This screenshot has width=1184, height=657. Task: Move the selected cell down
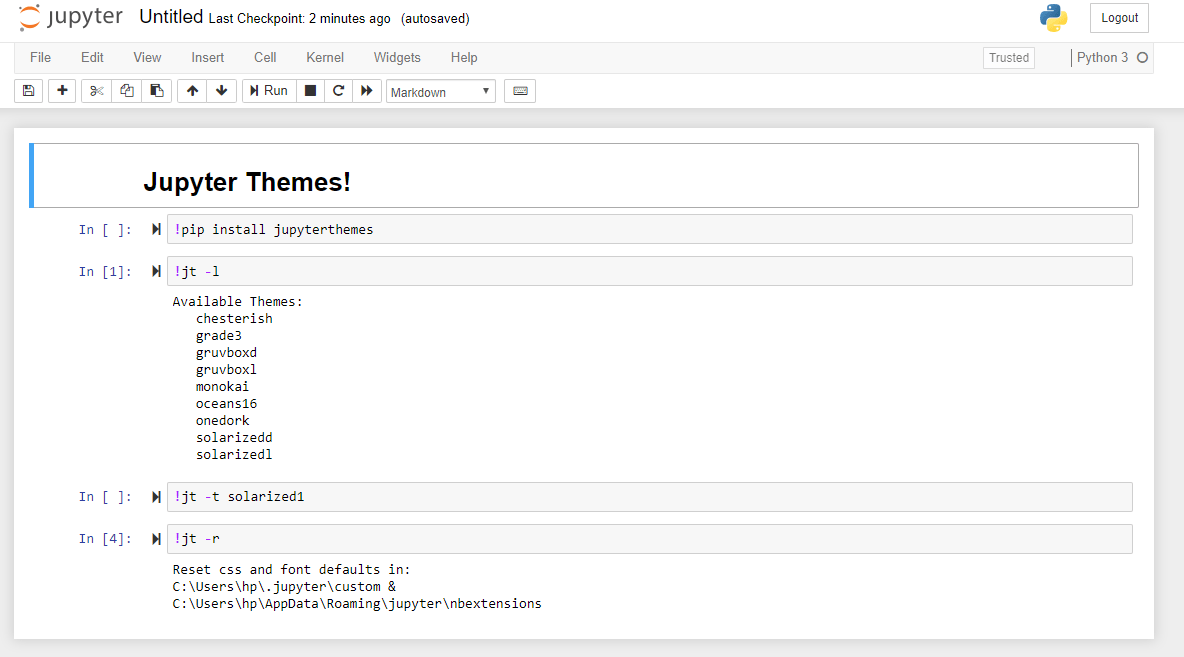coord(221,90)
